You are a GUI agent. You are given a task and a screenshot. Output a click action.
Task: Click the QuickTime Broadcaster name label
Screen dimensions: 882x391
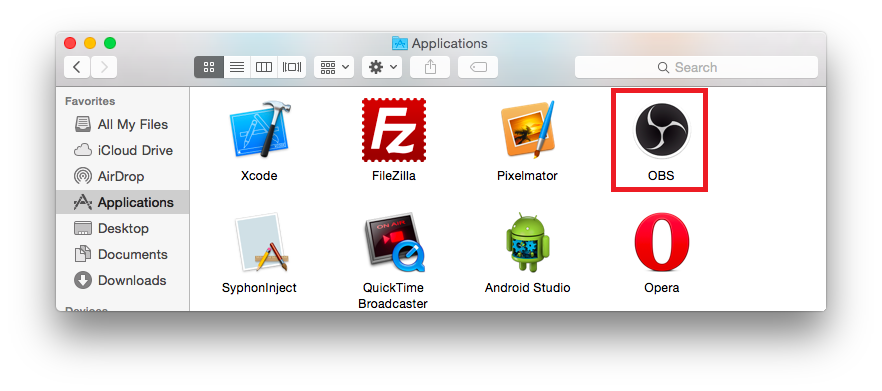coord(394,296)
